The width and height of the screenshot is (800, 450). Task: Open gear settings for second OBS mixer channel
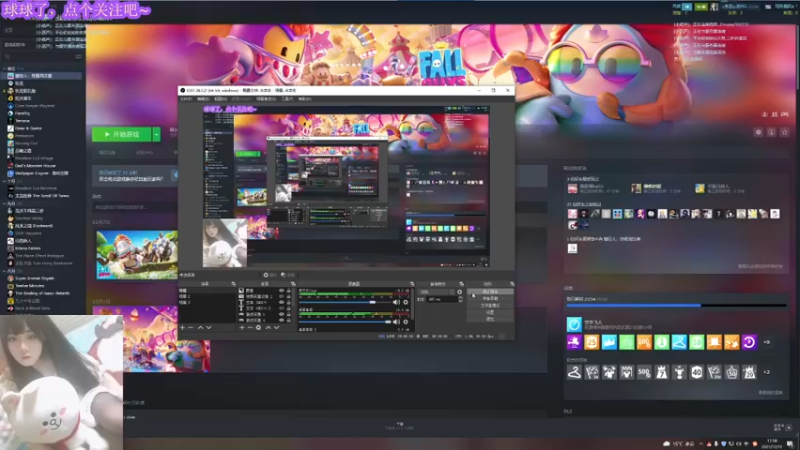point(406,322)
